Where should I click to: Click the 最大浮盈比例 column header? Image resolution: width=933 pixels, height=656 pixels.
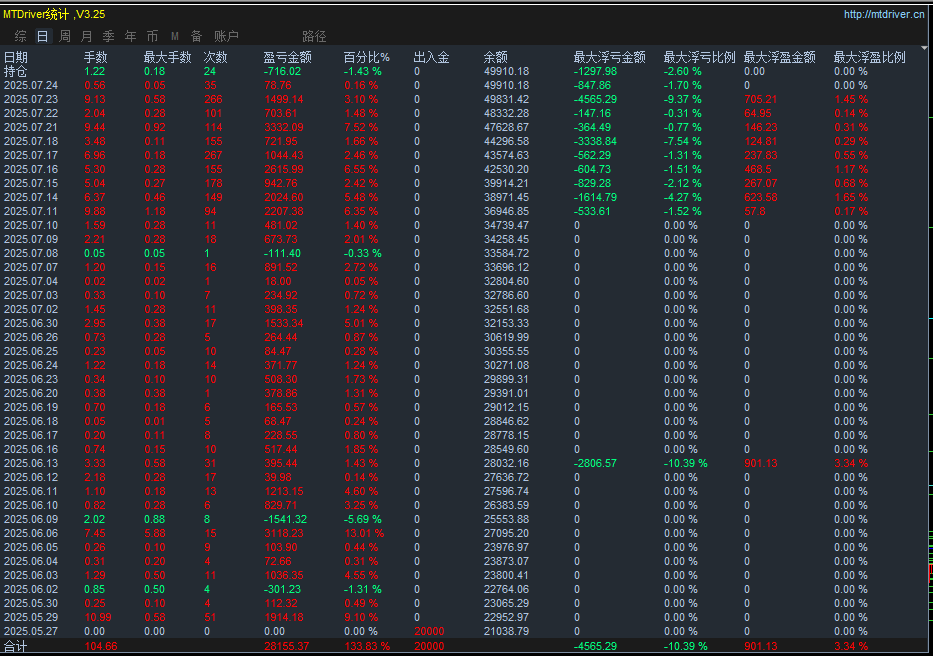point(869,57)
